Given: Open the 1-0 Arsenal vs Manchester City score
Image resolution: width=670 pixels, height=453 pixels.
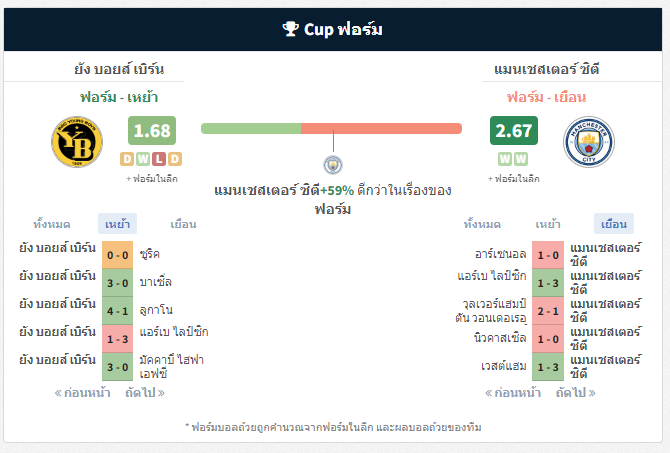Looking at the screenshot, I should [548, 255].
